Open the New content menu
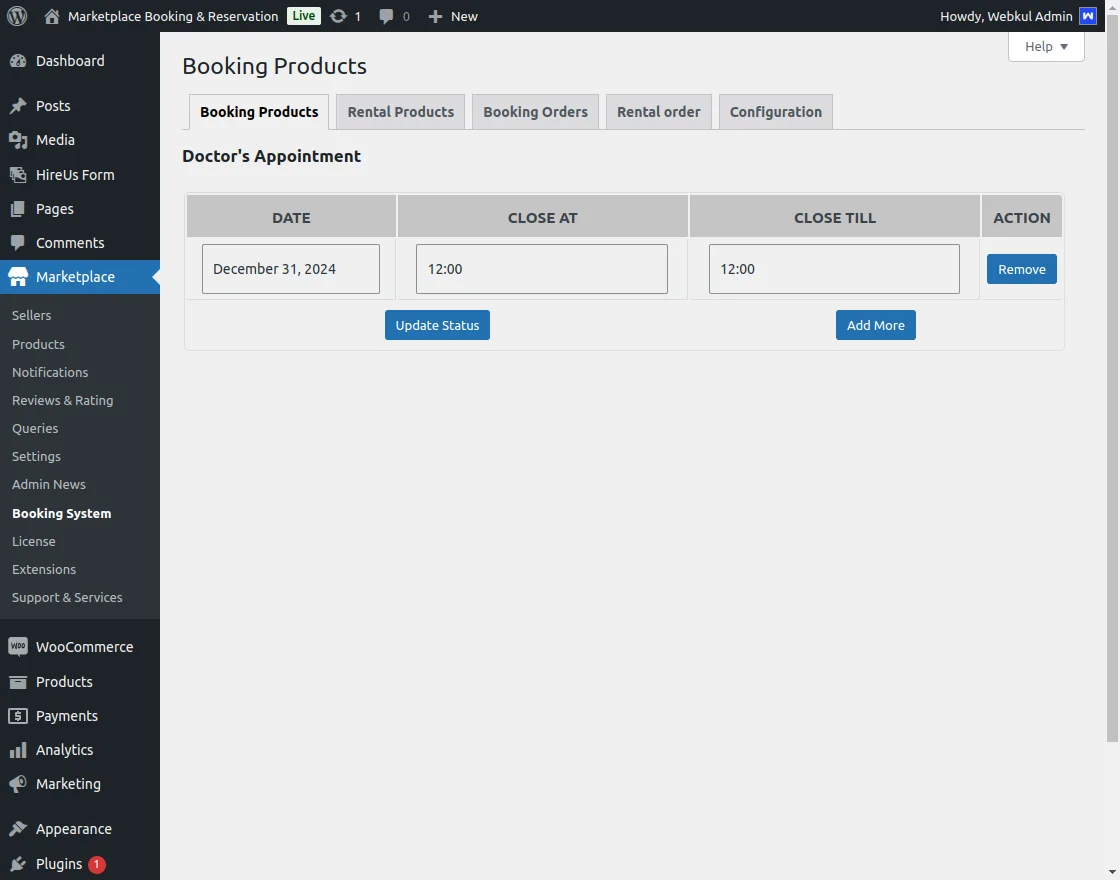 tap(453, 16)
